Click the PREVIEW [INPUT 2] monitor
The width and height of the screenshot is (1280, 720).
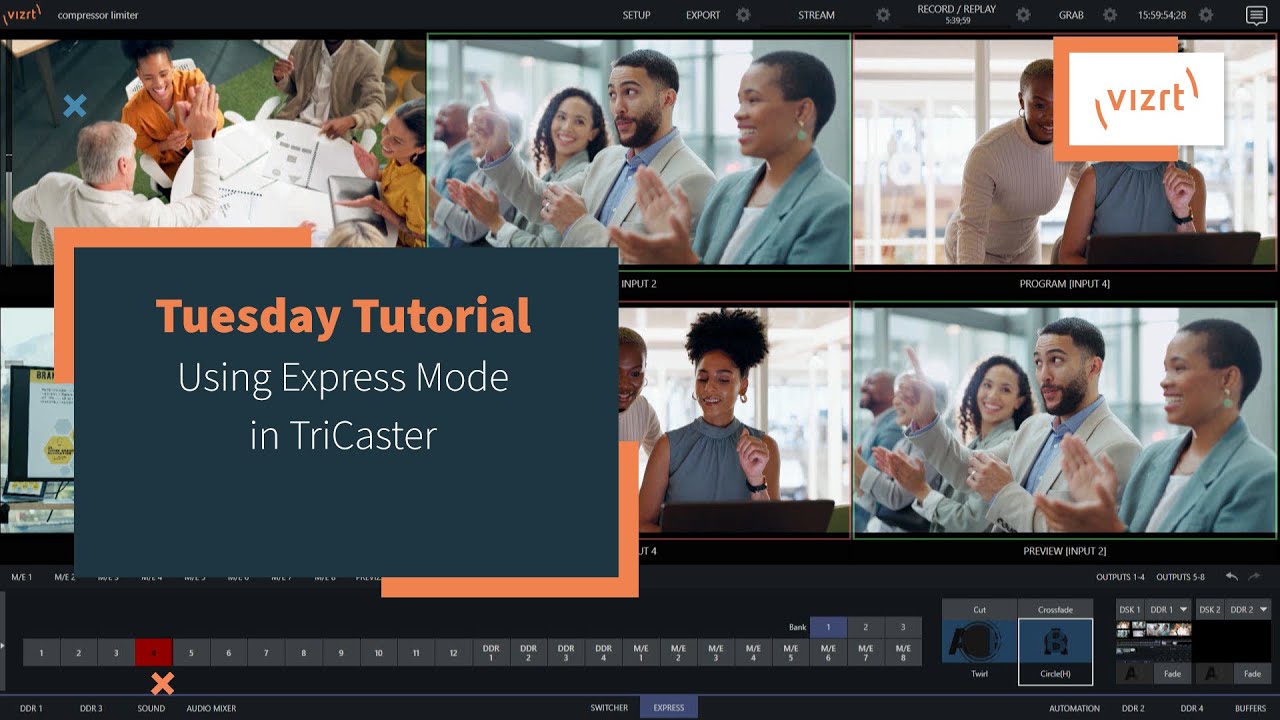(1066, 420)
